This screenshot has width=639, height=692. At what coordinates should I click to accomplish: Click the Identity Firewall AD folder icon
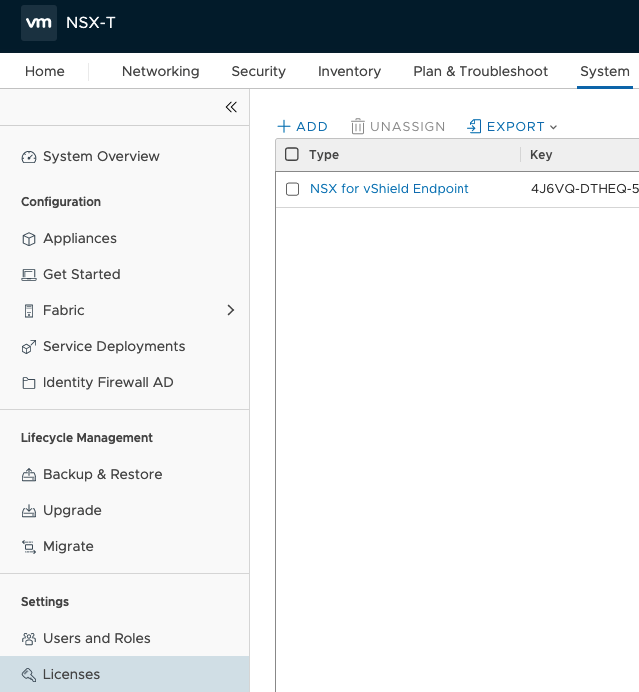(x=28, y=383)
